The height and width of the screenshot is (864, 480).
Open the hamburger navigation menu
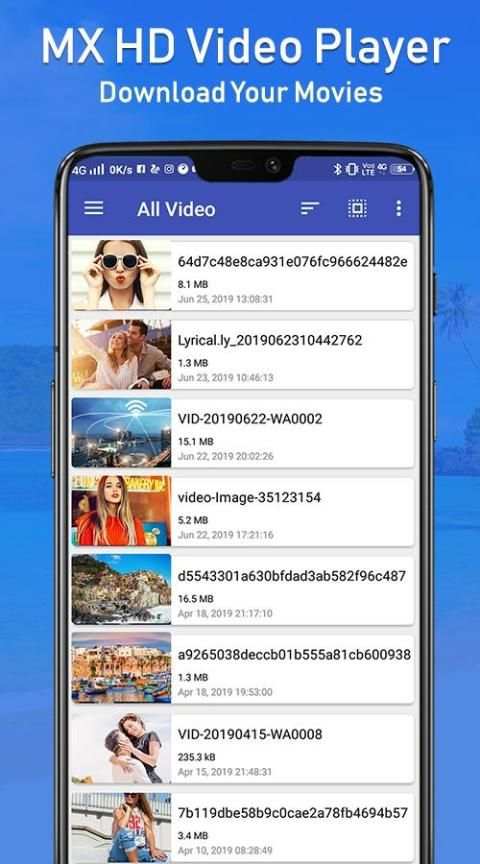tap(94, 208)
